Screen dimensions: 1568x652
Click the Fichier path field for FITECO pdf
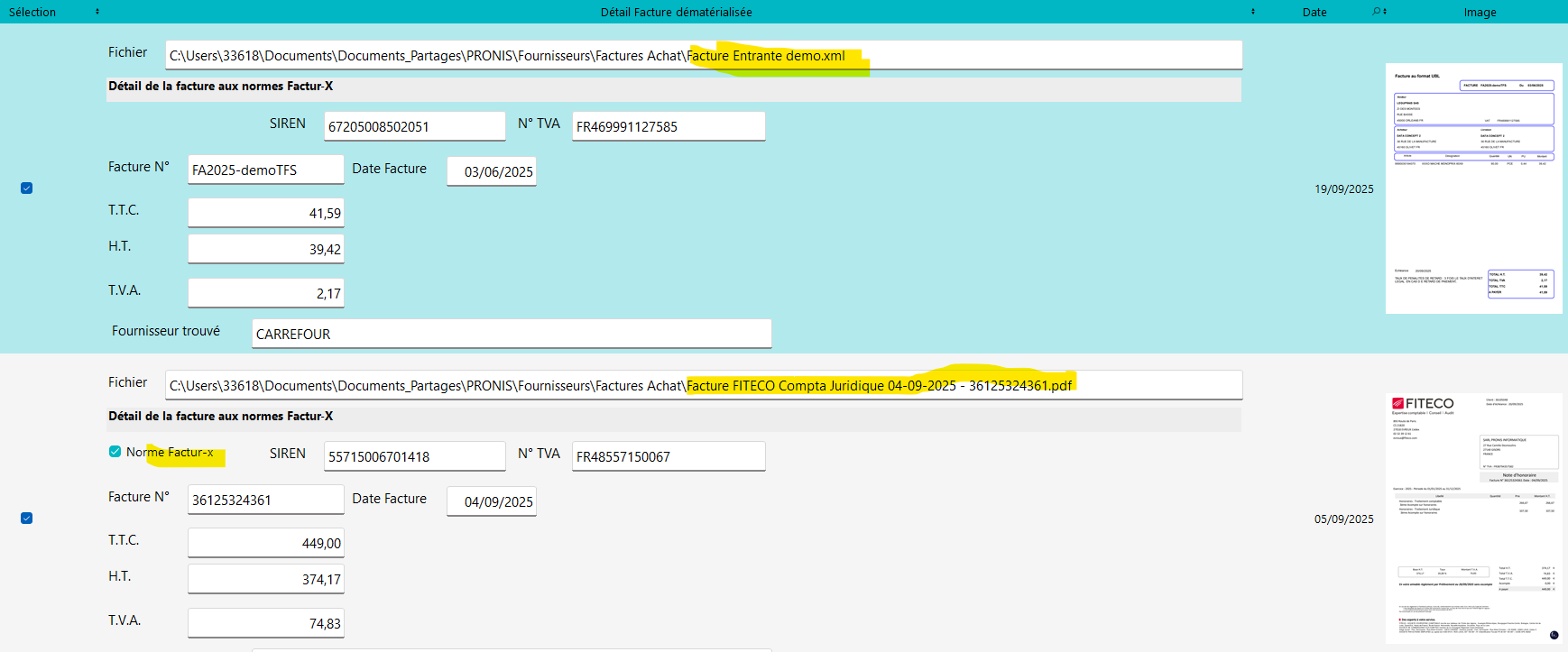(x=704, y=385)
